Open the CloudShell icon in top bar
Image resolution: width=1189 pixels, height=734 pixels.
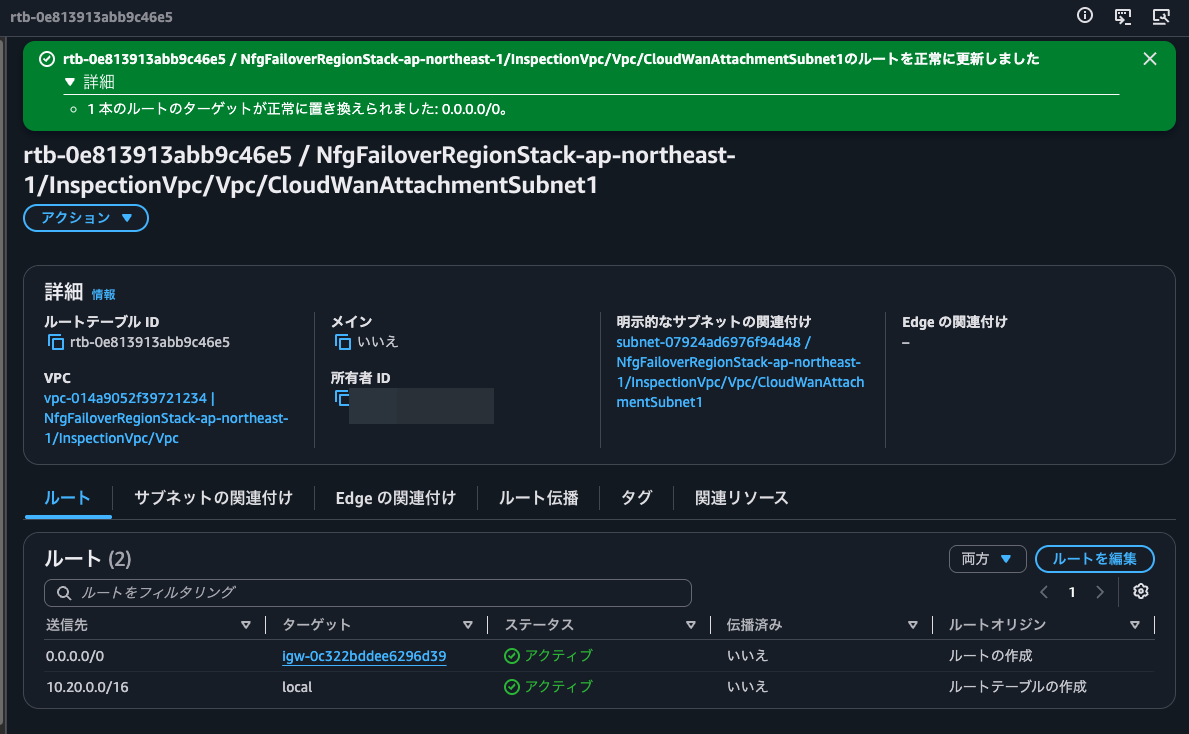pyautogui.click(x=1123, y=16)
